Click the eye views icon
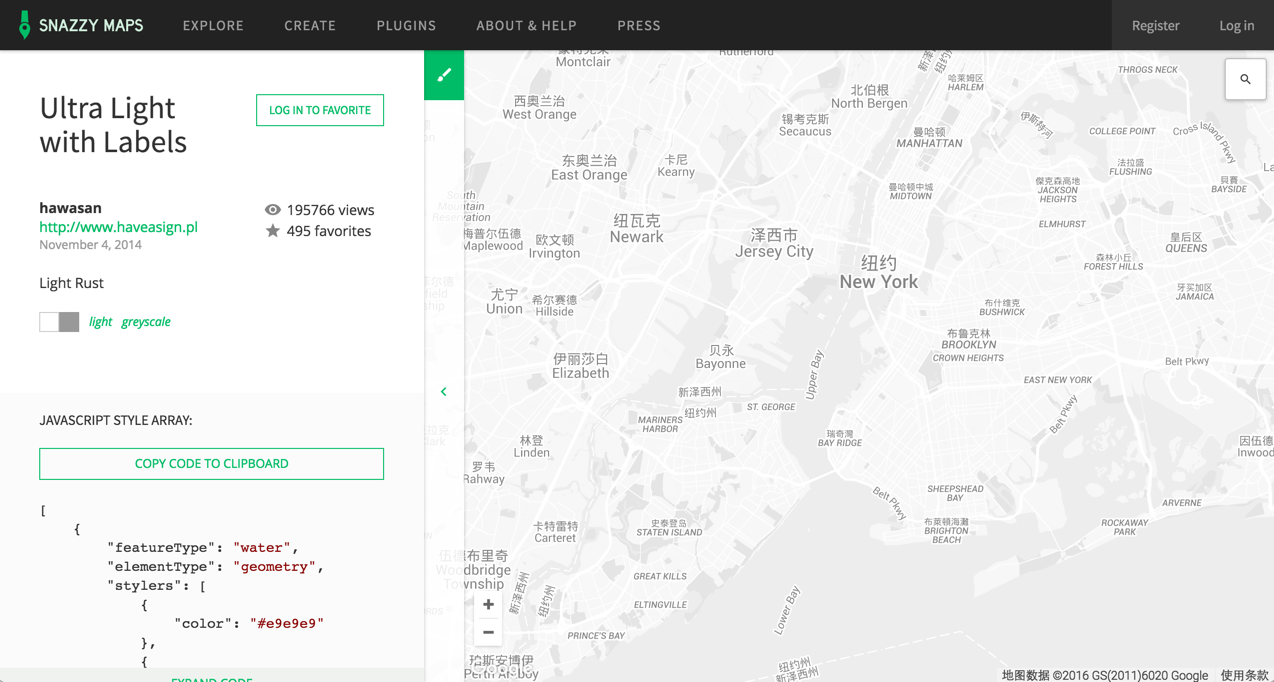Screen dimensions: 1274x682 point(272,210)
